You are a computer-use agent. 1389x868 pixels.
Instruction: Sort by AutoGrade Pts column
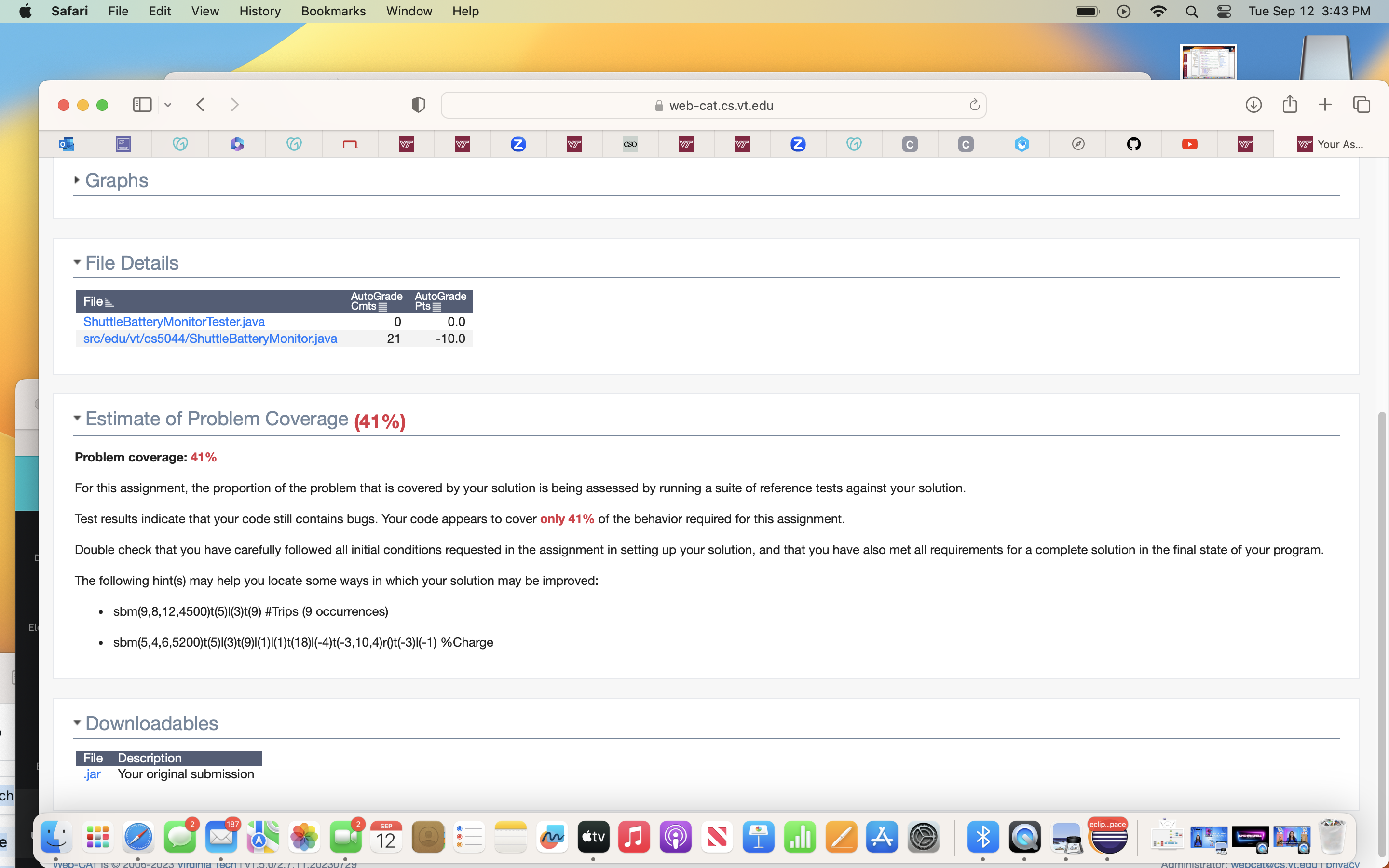coord(440,301)
